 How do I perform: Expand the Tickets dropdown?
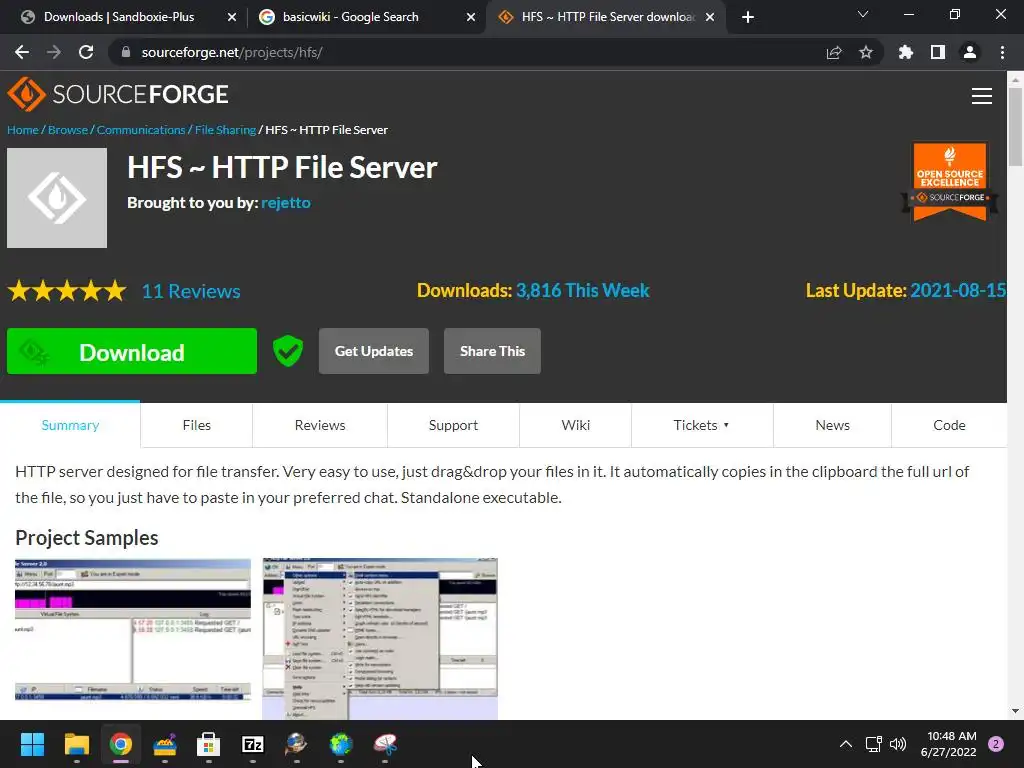coord(702,425)
